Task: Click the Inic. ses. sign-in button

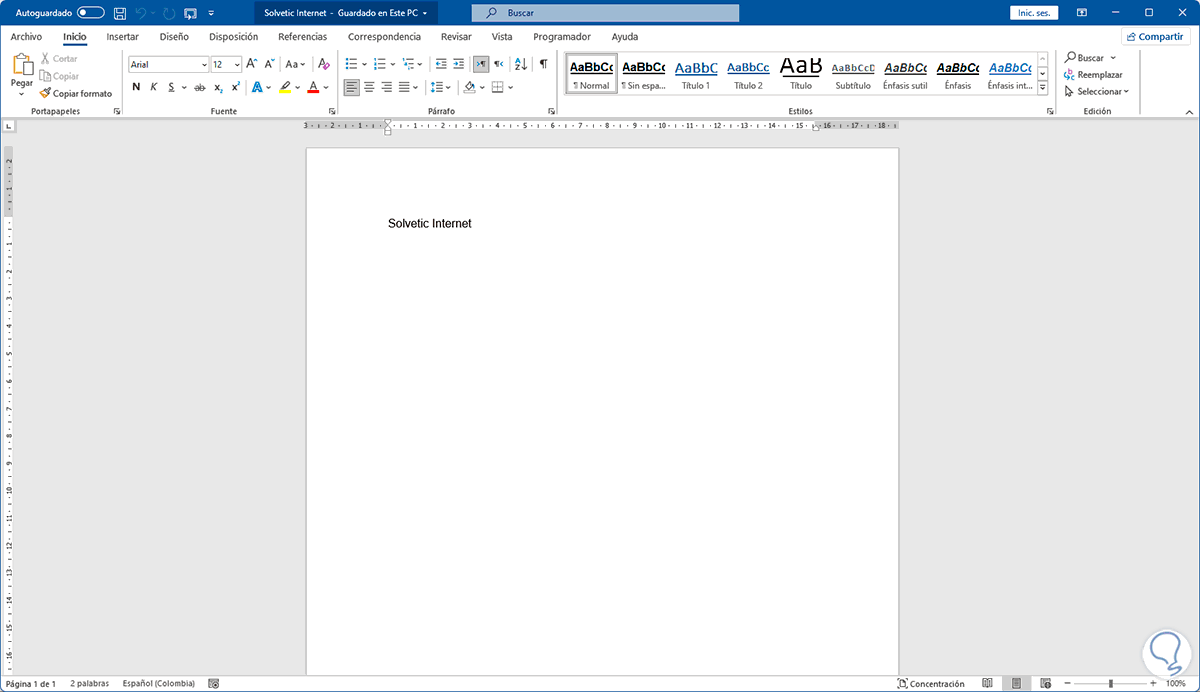Action: point(1036,13)
